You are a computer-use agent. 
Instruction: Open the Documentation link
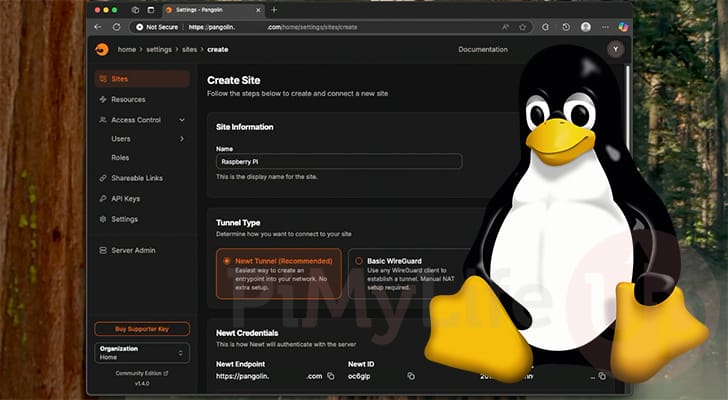click(483, 49)
